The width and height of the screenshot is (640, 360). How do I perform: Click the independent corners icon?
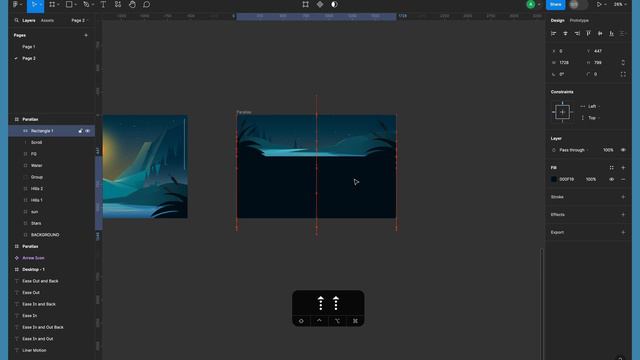623,74
